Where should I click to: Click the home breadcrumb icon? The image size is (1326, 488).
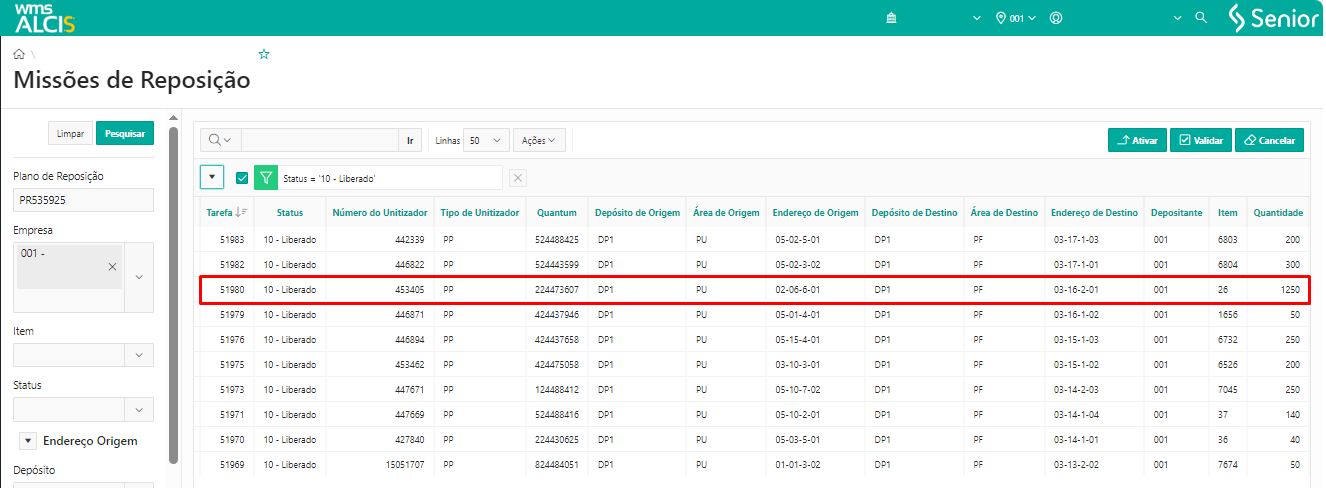click(19, 54)
